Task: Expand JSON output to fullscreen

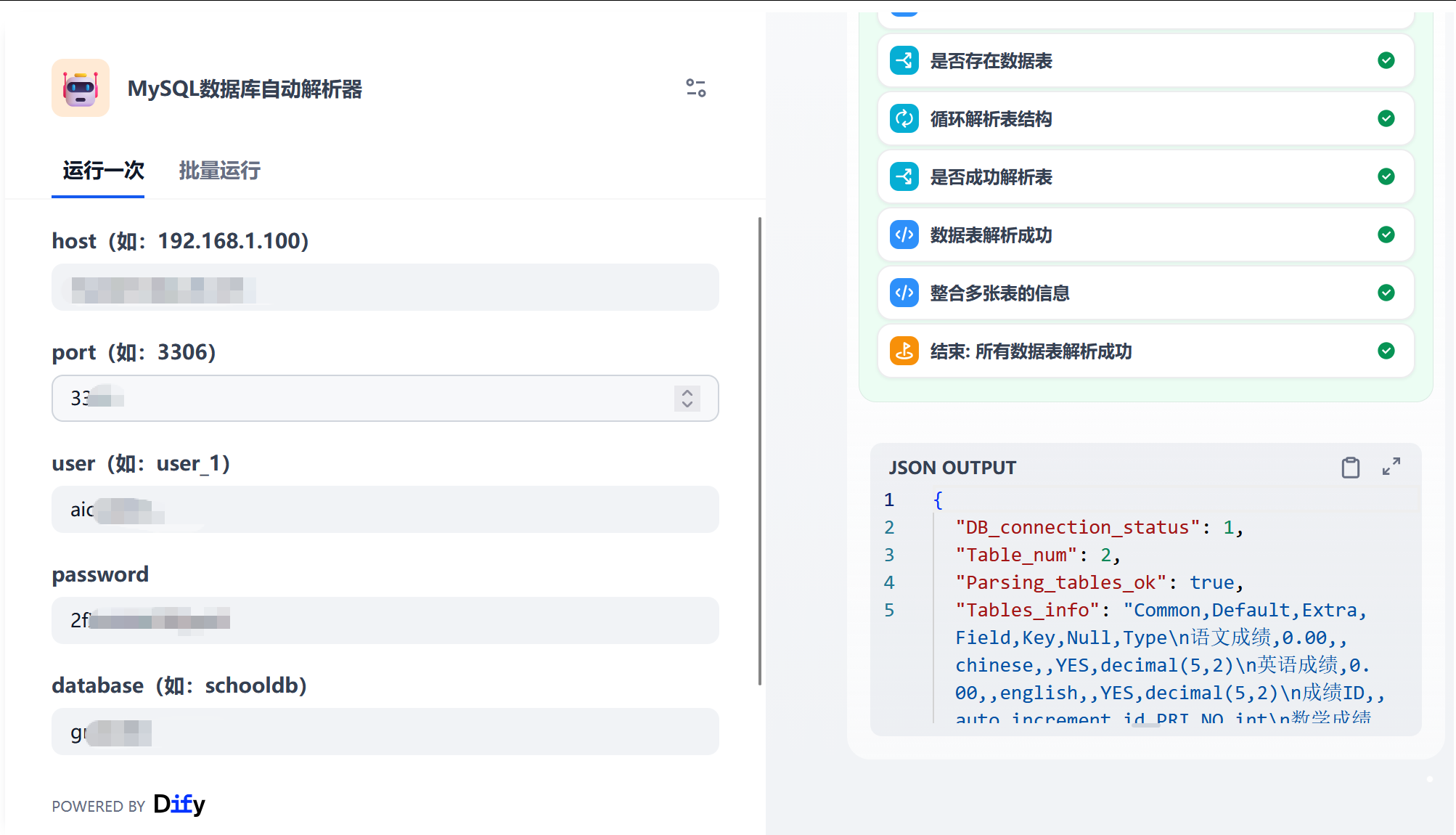Action: click(x=1391, y=467)
